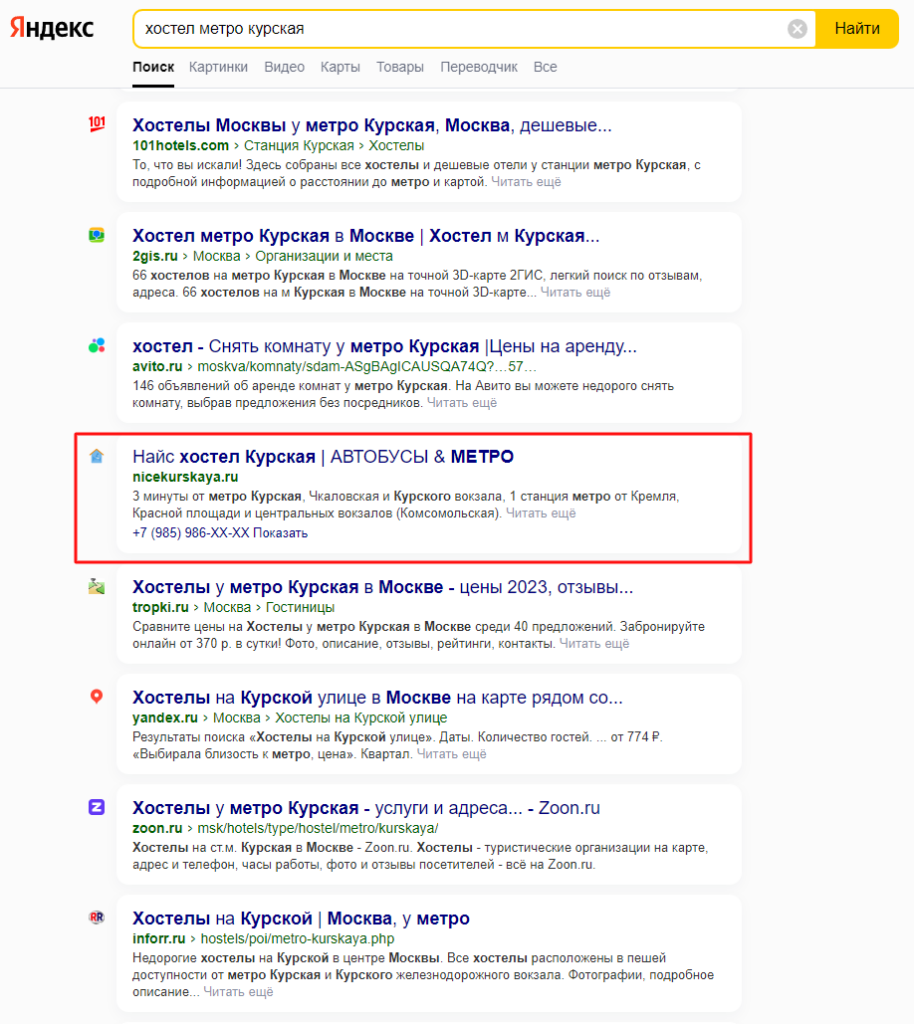Open result Хостелы на Курской | Москва, у метро

point(301,918)
